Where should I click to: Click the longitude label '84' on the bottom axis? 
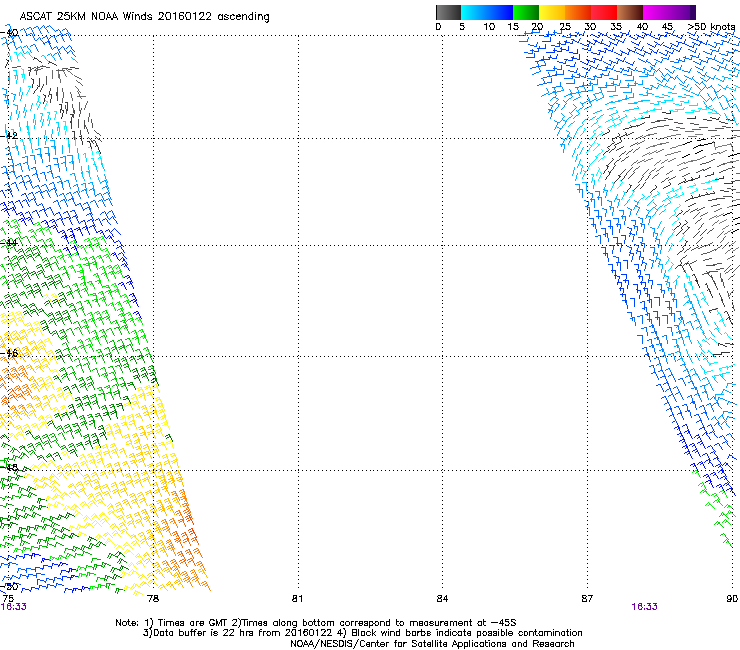coord(442,599)
